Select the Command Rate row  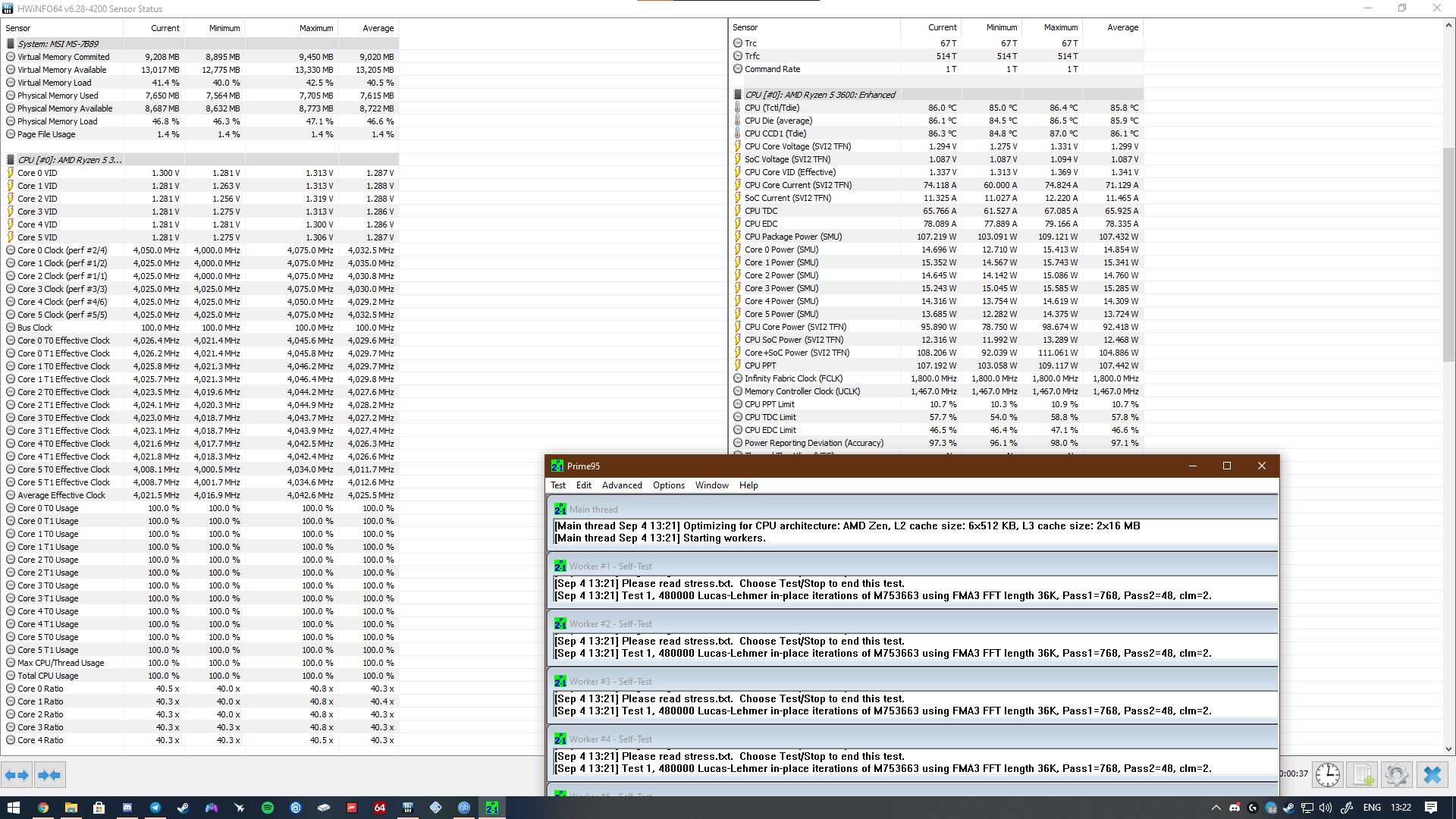937,69
